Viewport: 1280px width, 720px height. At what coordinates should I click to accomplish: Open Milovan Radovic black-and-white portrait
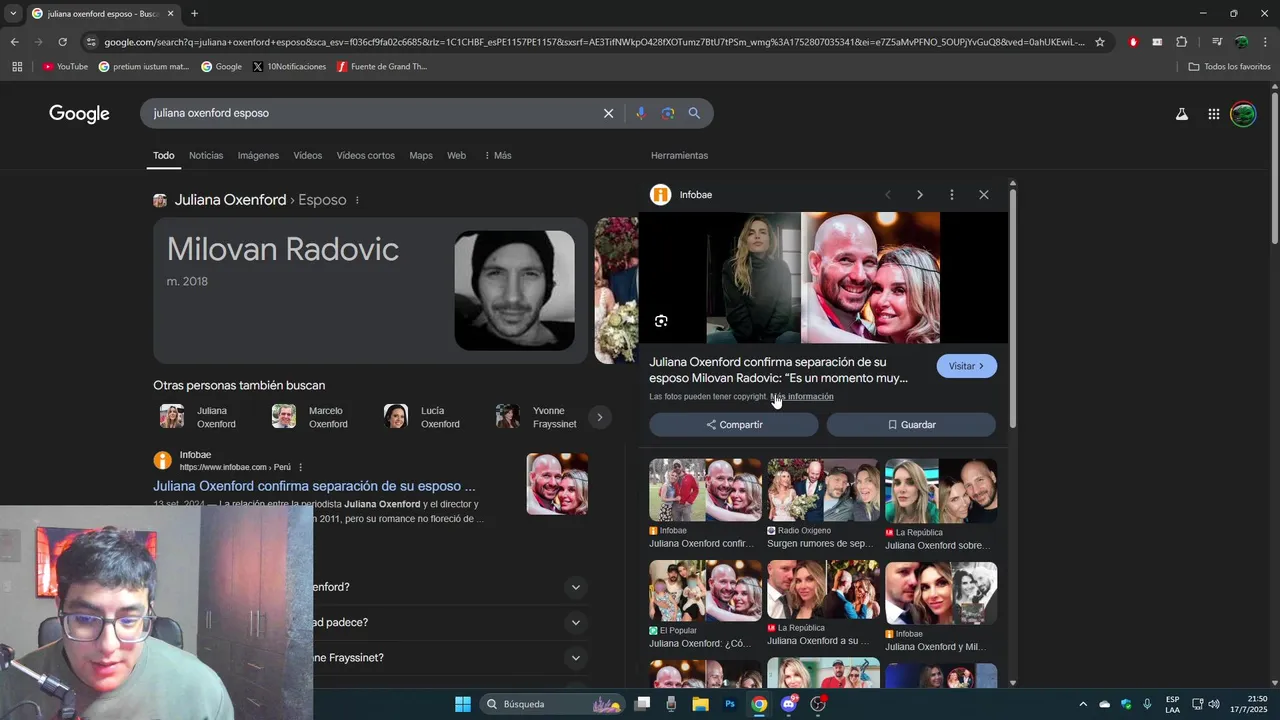tap(515, 291)
